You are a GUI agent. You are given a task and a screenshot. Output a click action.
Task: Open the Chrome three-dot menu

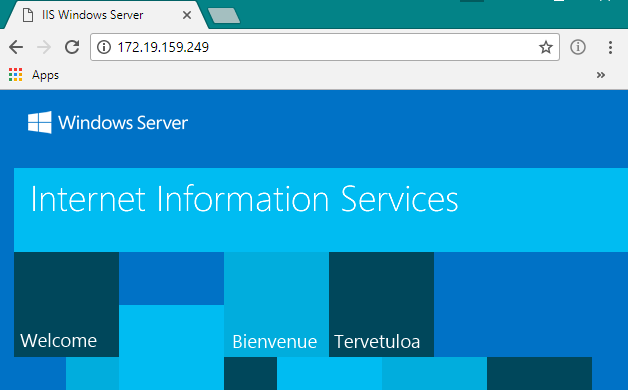(x=610, y=47)
